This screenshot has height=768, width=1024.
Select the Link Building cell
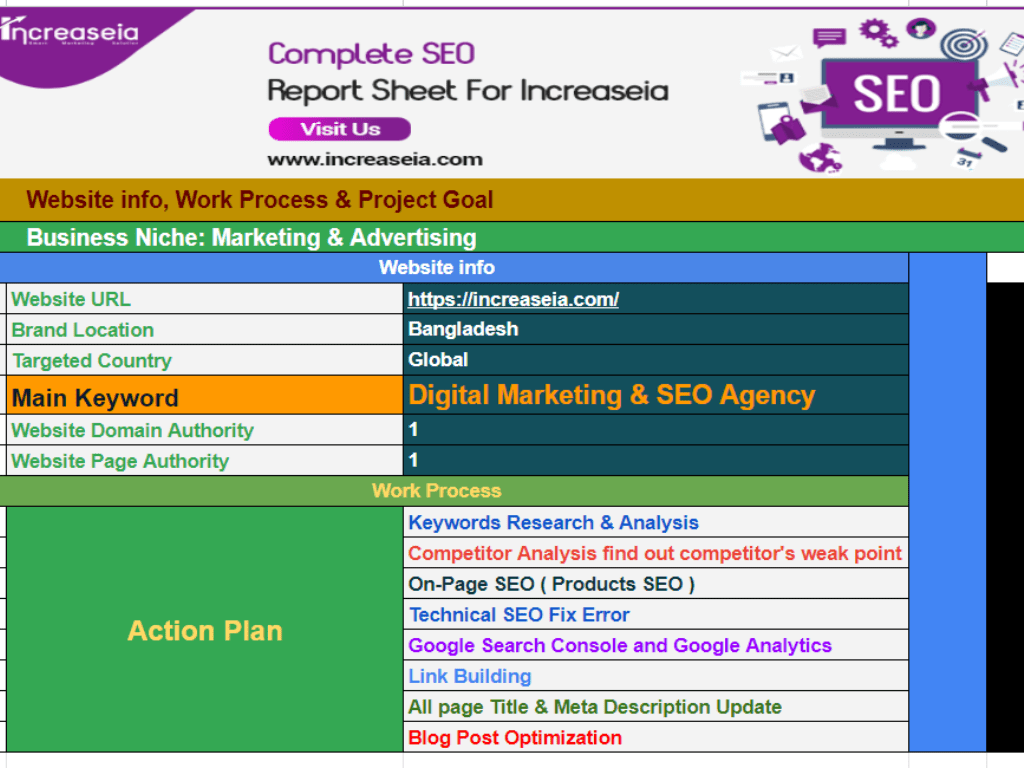tap(469, 676)
